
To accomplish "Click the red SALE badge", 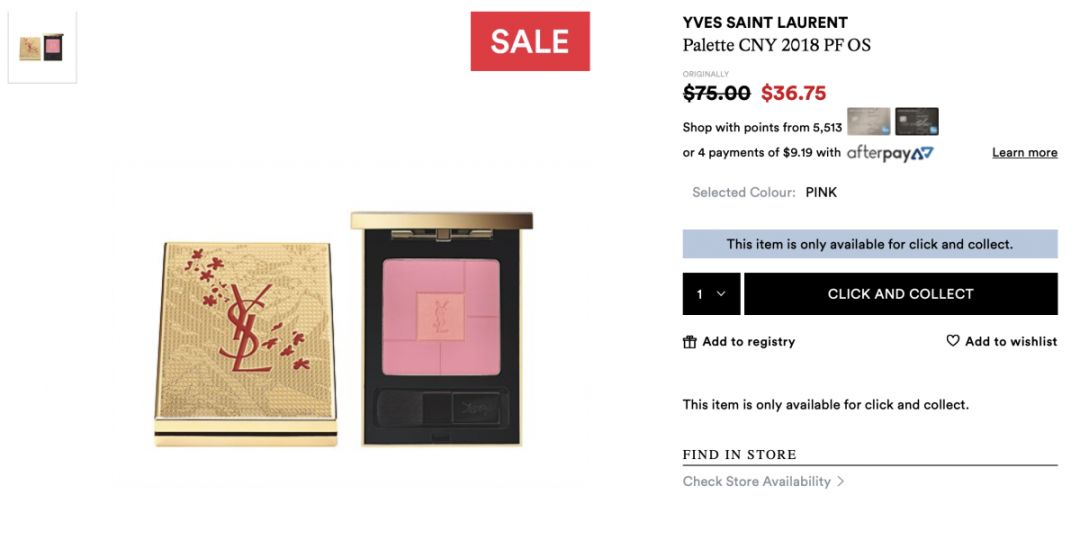I will (x=530, y=41).
